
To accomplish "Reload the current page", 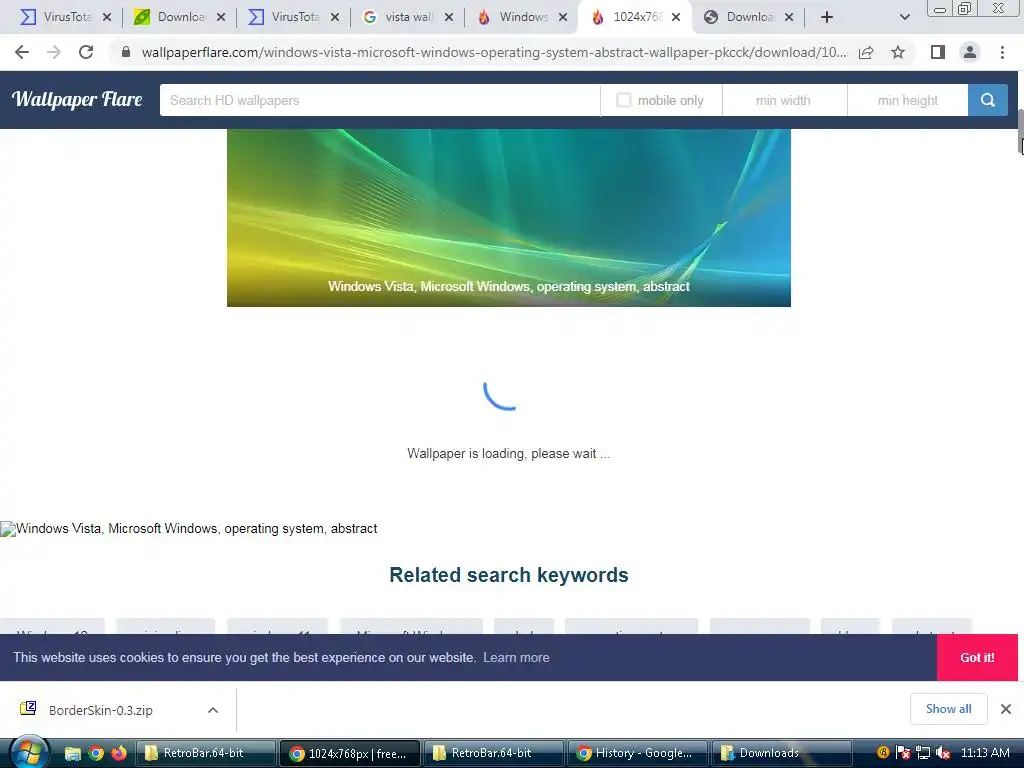I will (86, 52).
